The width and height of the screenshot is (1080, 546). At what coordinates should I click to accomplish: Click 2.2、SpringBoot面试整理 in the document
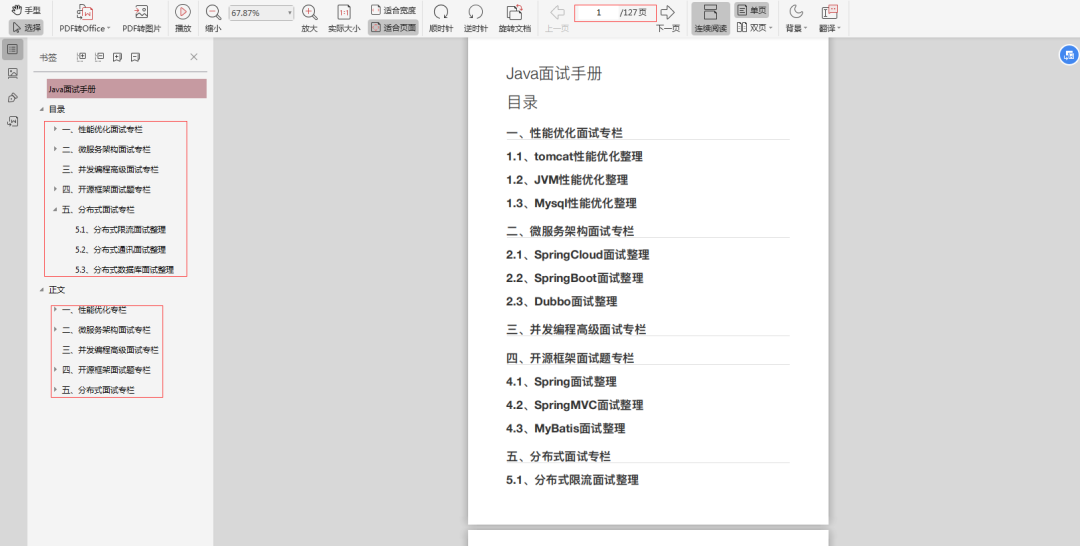[574, 278]
